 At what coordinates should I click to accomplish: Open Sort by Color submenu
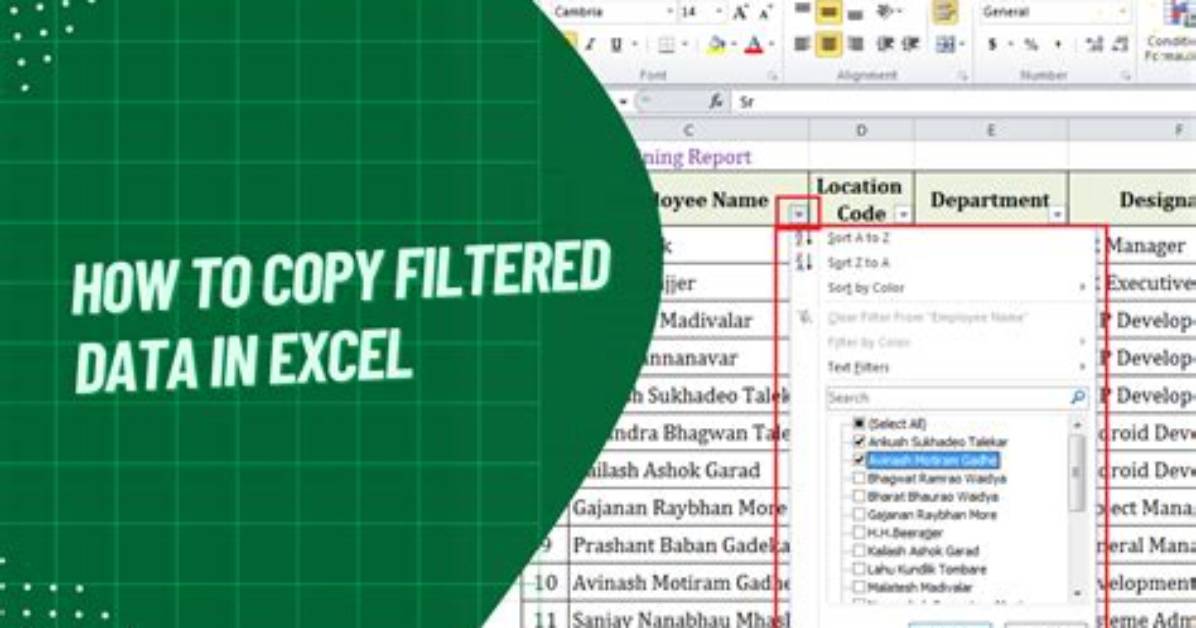click(x=866, y=288)
